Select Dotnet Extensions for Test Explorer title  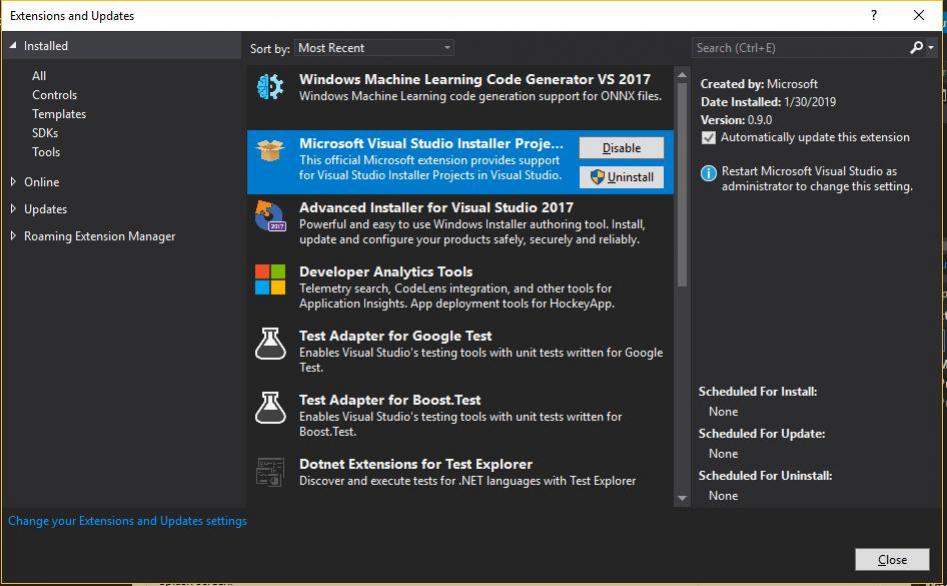click(416, 464)
